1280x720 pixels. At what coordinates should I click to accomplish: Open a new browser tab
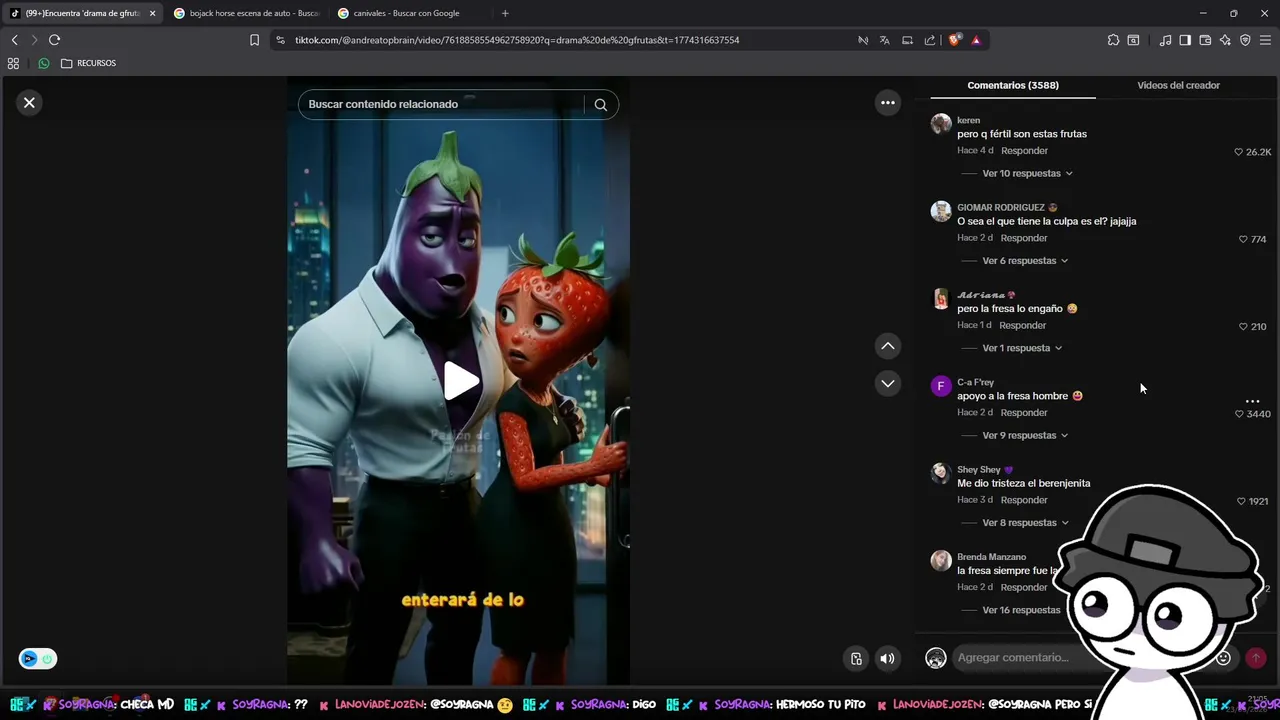coord(505,13)
